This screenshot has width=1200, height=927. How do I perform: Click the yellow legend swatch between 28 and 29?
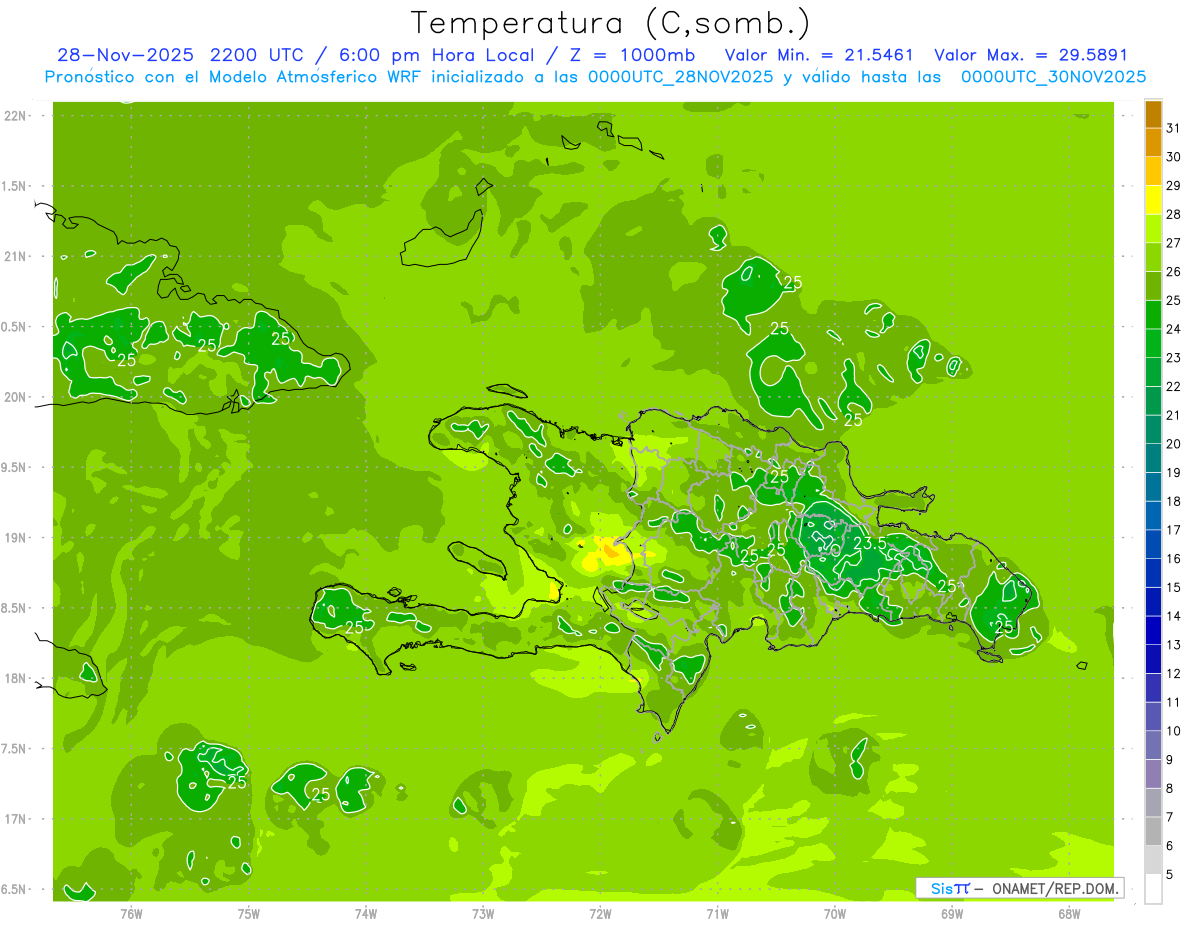point(1153,200)
